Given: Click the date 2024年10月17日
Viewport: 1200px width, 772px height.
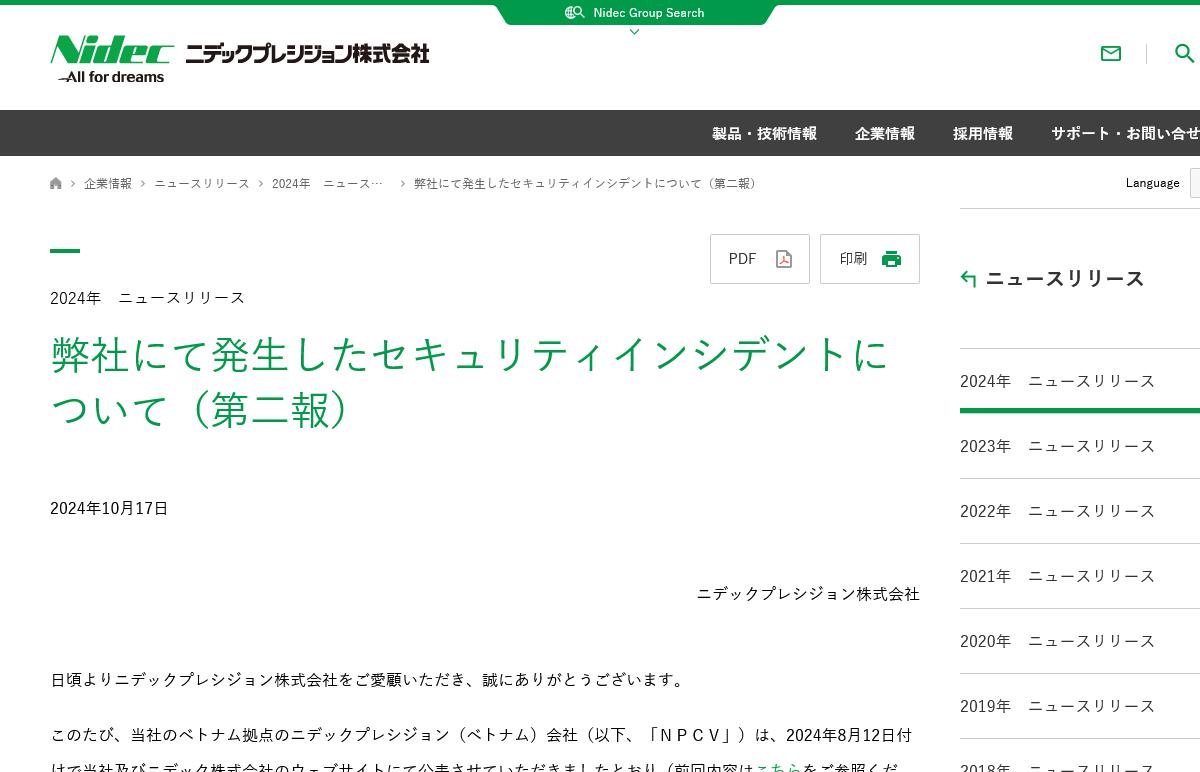Looking at the screenshot, I should tap(109, 509).
